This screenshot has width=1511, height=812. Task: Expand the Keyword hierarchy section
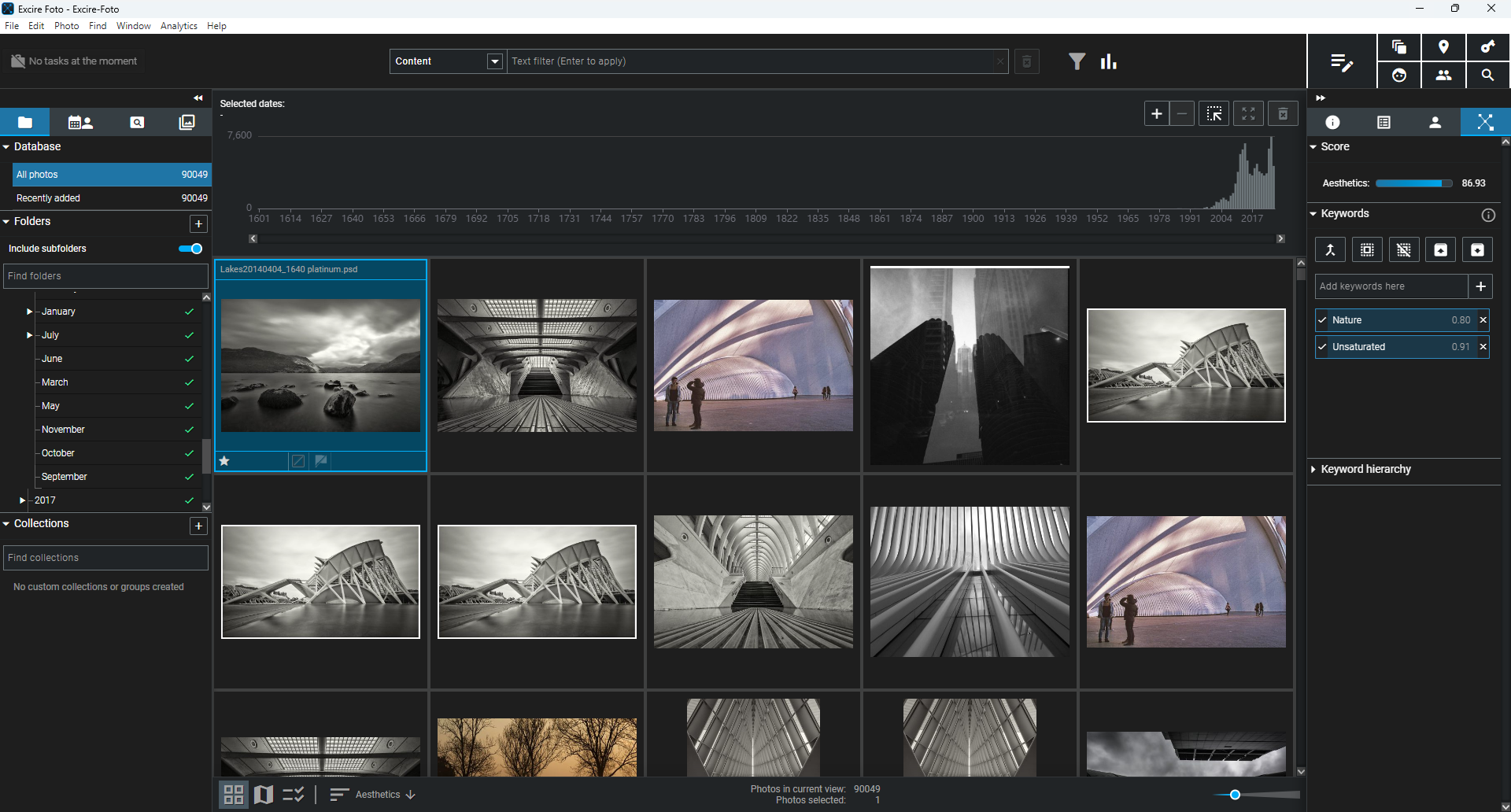point(1313,470)
